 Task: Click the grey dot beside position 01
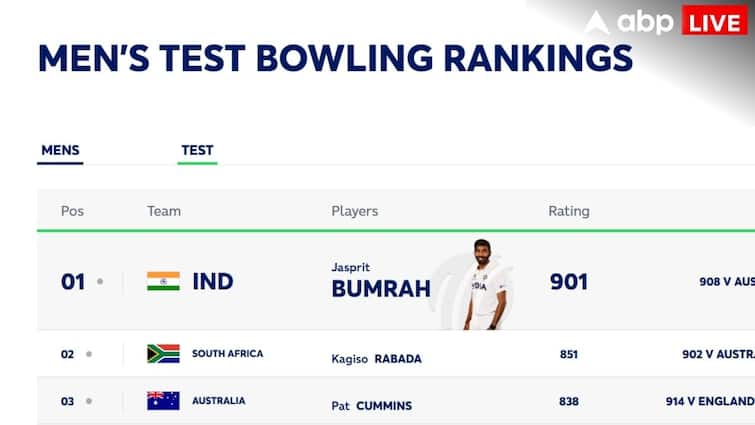click(x=100, y=282)
